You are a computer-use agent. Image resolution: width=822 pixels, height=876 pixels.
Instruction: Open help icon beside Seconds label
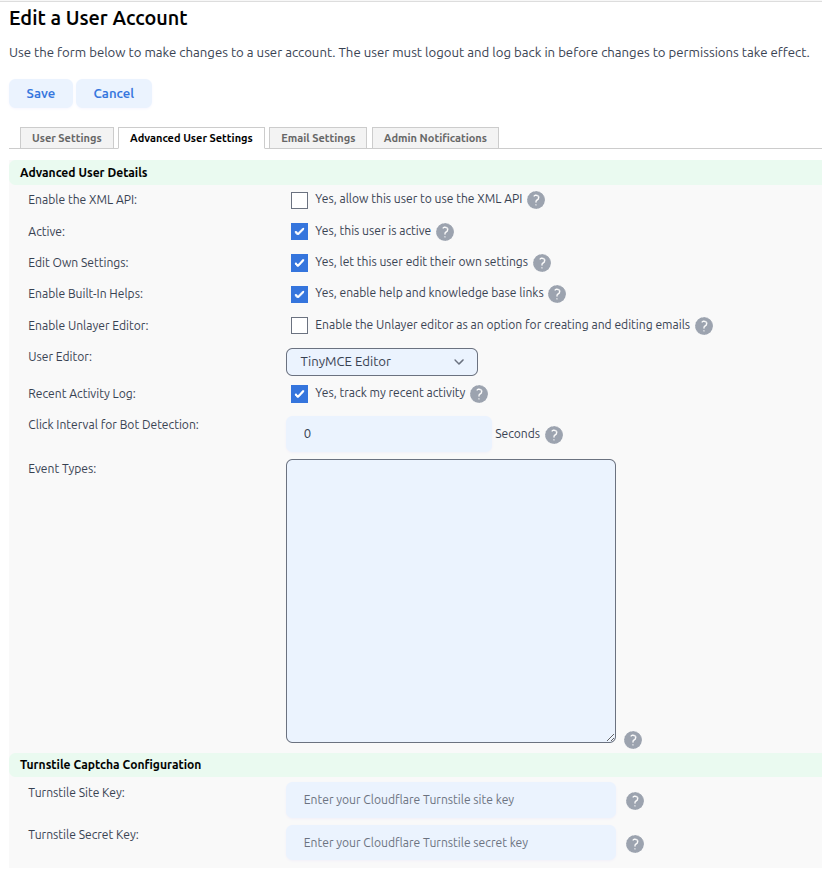click(x=554, y=435)
